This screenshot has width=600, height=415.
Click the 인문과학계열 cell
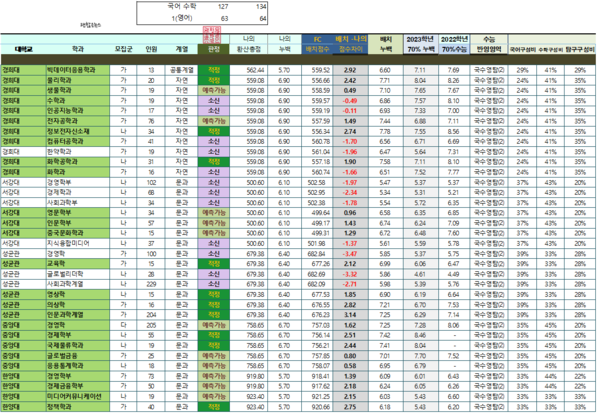[x=78, y=315]
